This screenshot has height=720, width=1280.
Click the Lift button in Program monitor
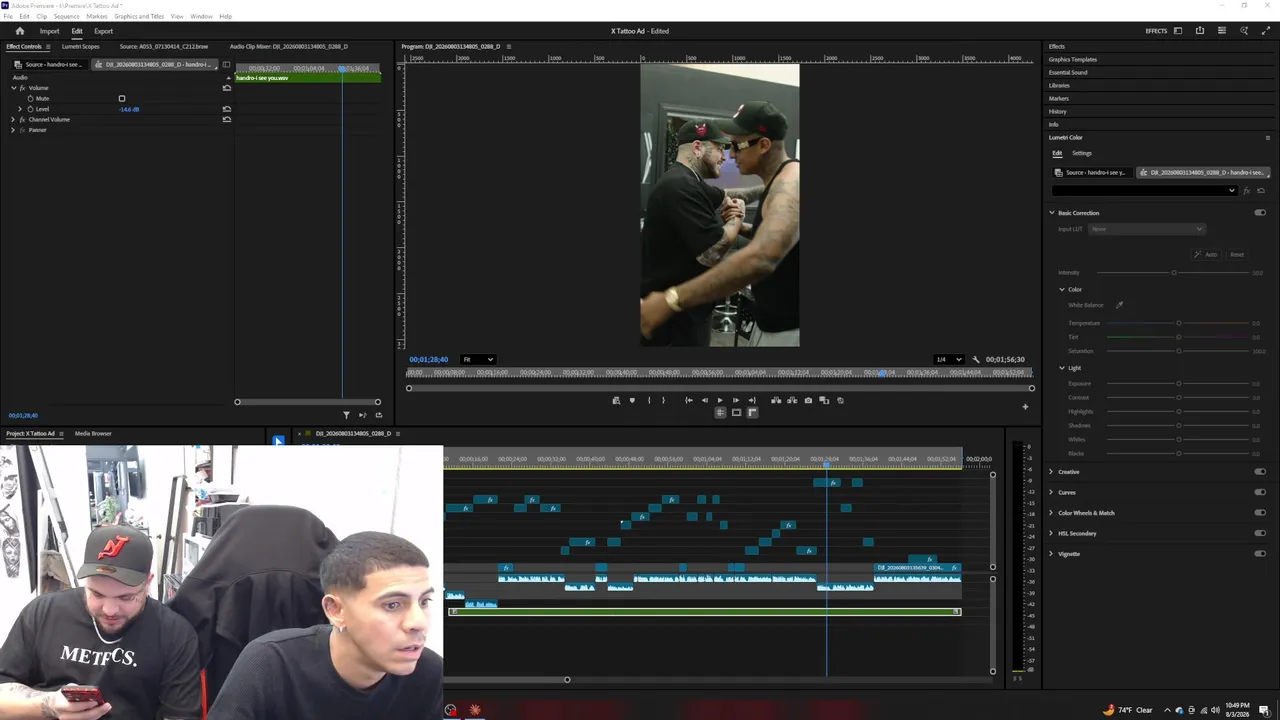(x=776, y=400)
